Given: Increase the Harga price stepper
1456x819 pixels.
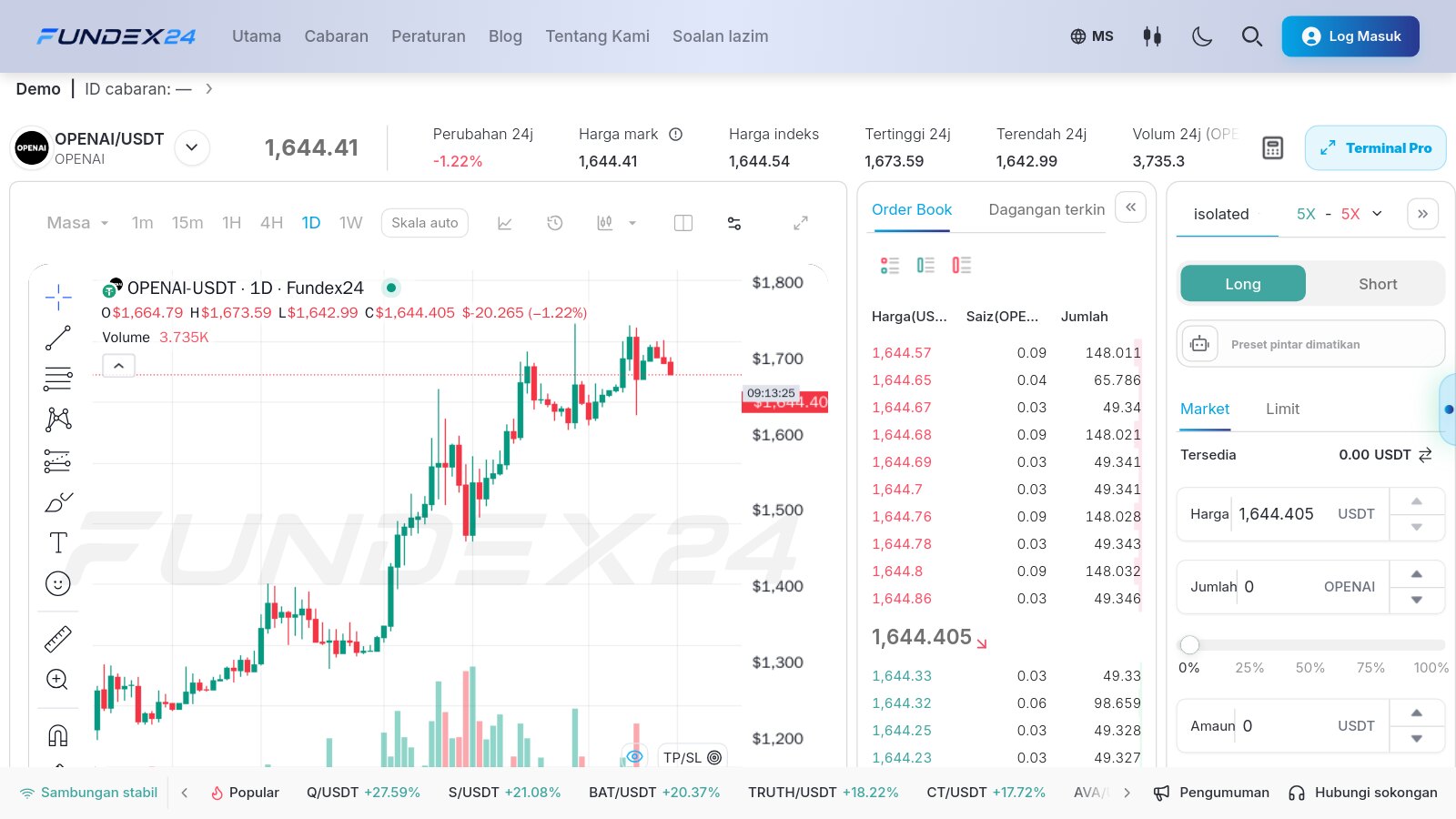Looking at the screenshot, I should point(1417,501).
